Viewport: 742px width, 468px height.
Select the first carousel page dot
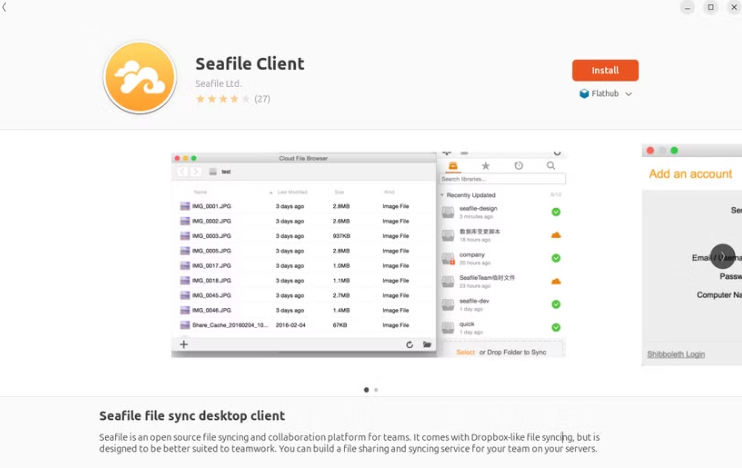click(366, 390)
